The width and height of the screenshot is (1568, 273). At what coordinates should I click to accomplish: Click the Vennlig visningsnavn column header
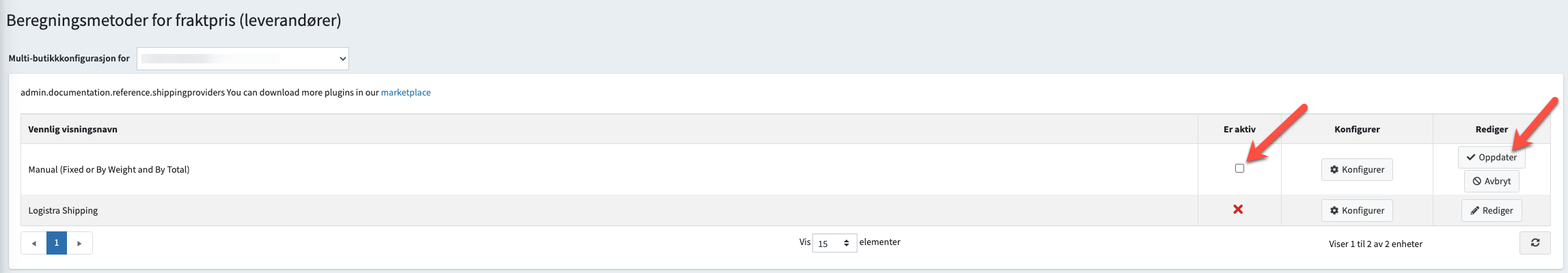(72, 130)
